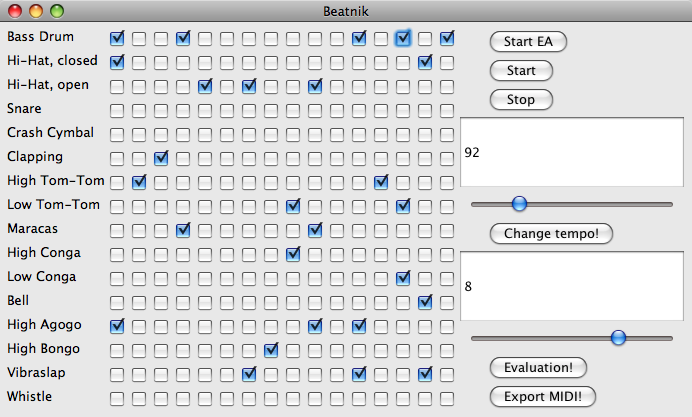
Task: Uncheck the checked High Bongo beat checkbox
Action: (271, 350)
